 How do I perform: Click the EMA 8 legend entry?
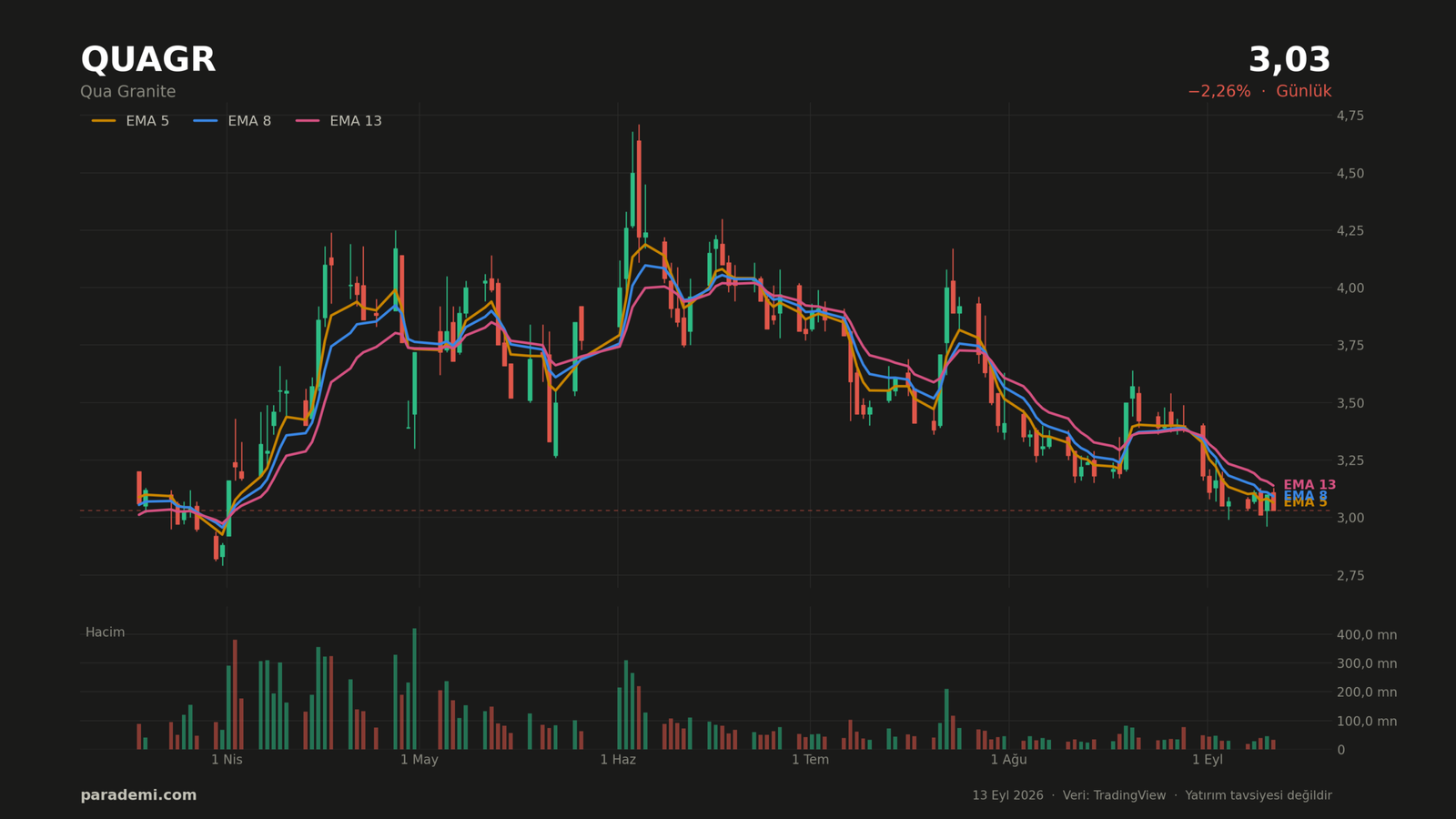click(232, 121)
